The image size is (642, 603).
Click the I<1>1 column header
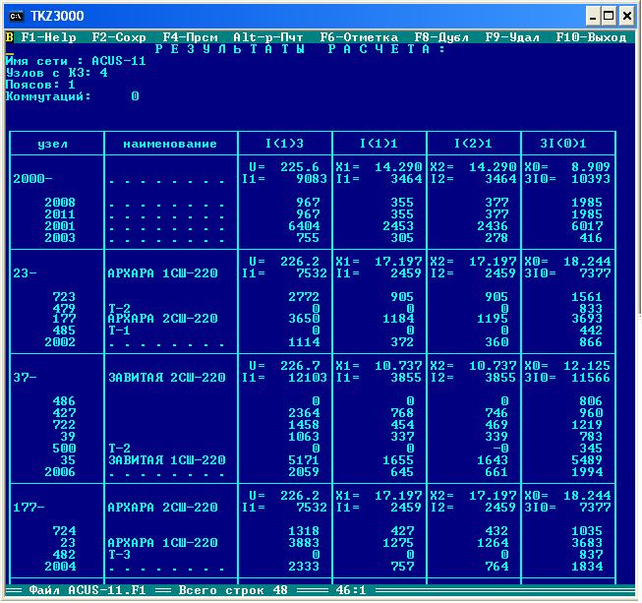pos(378,143)
